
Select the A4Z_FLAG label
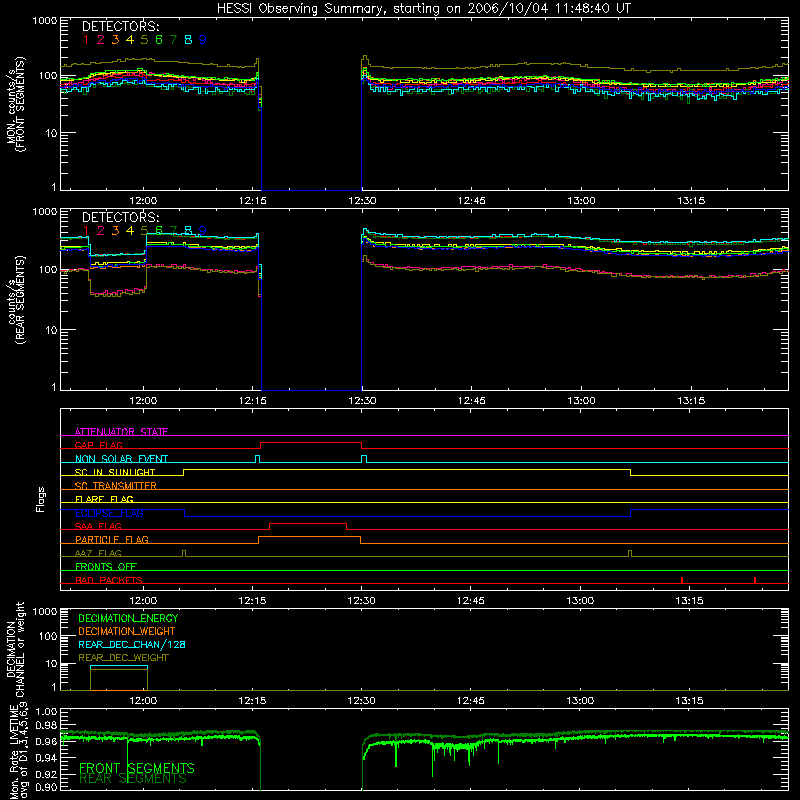(98, 553)
